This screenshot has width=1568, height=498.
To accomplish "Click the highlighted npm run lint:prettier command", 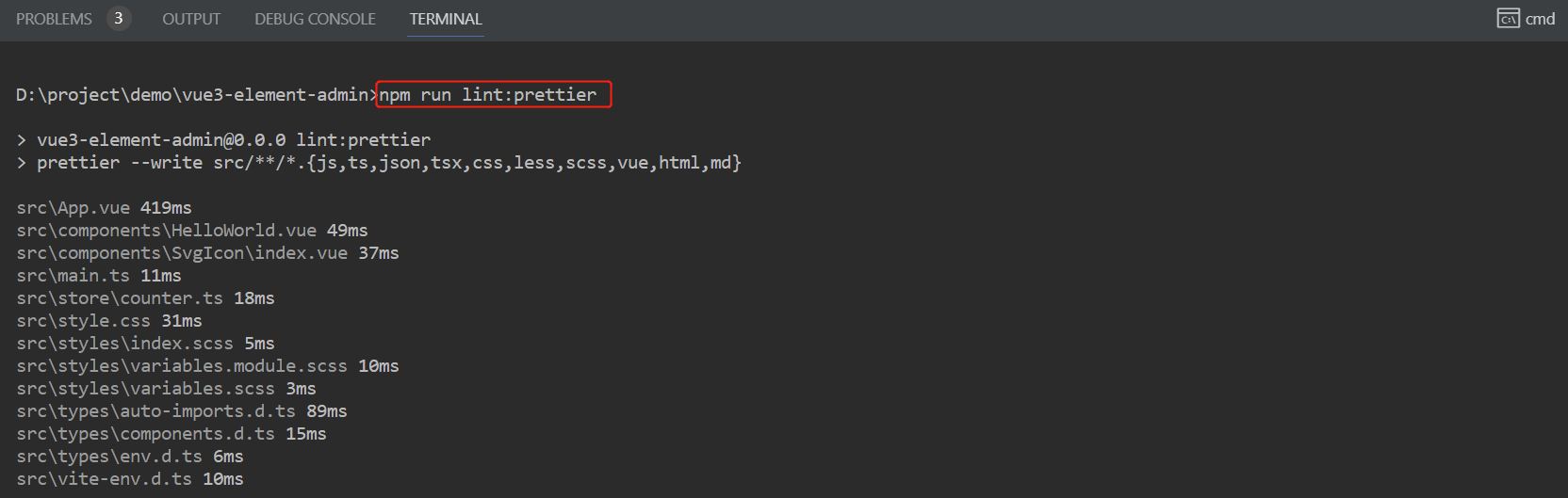I will pos(488,95).
